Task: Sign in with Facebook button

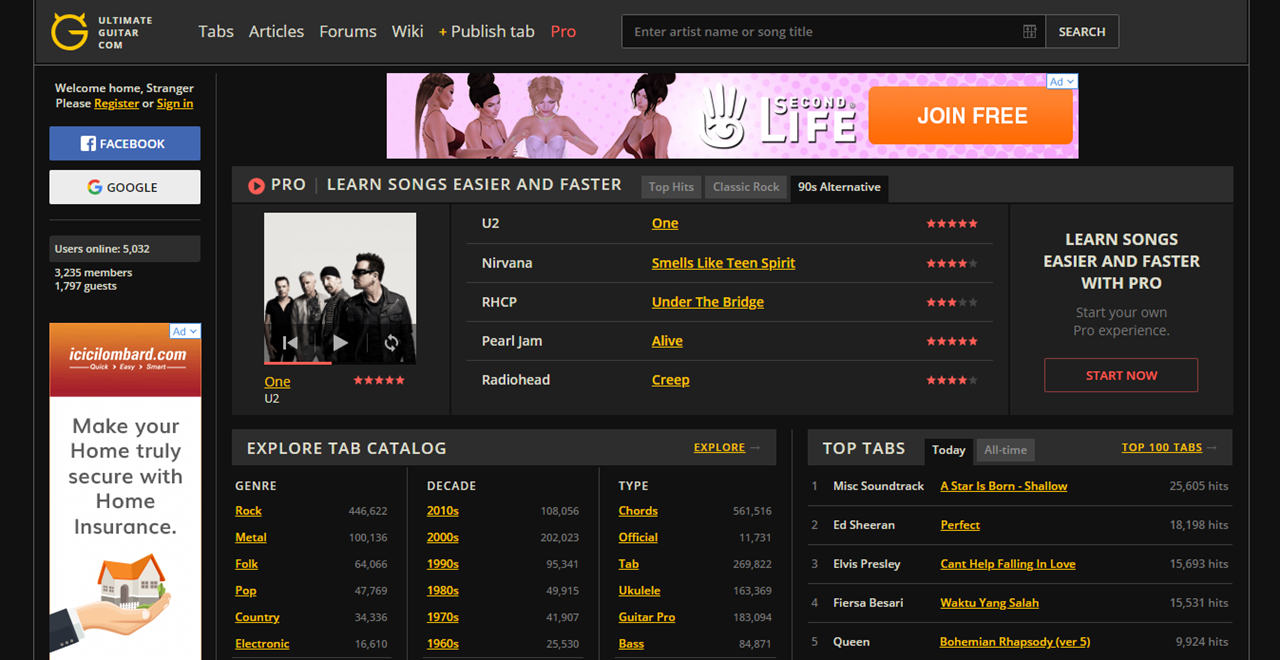Action: pos(125,143)
